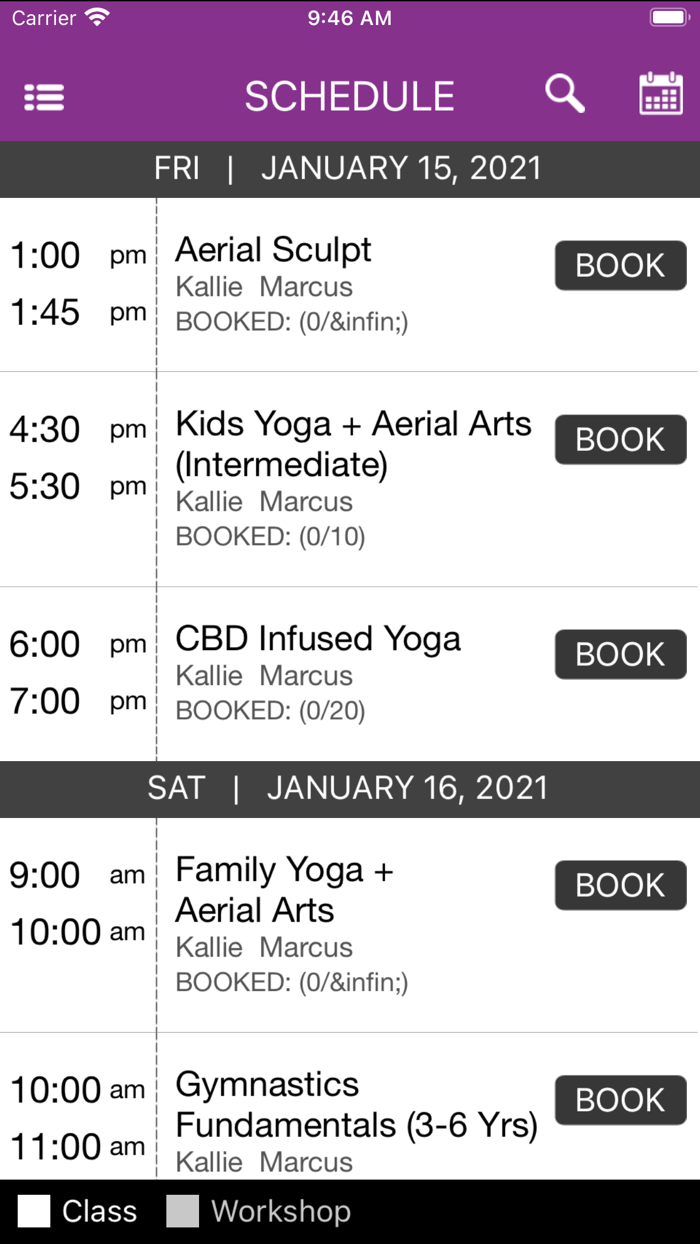Select the Friday January 15 header
The height and width of the screenshot is (1244, 700).
point(350,168)
